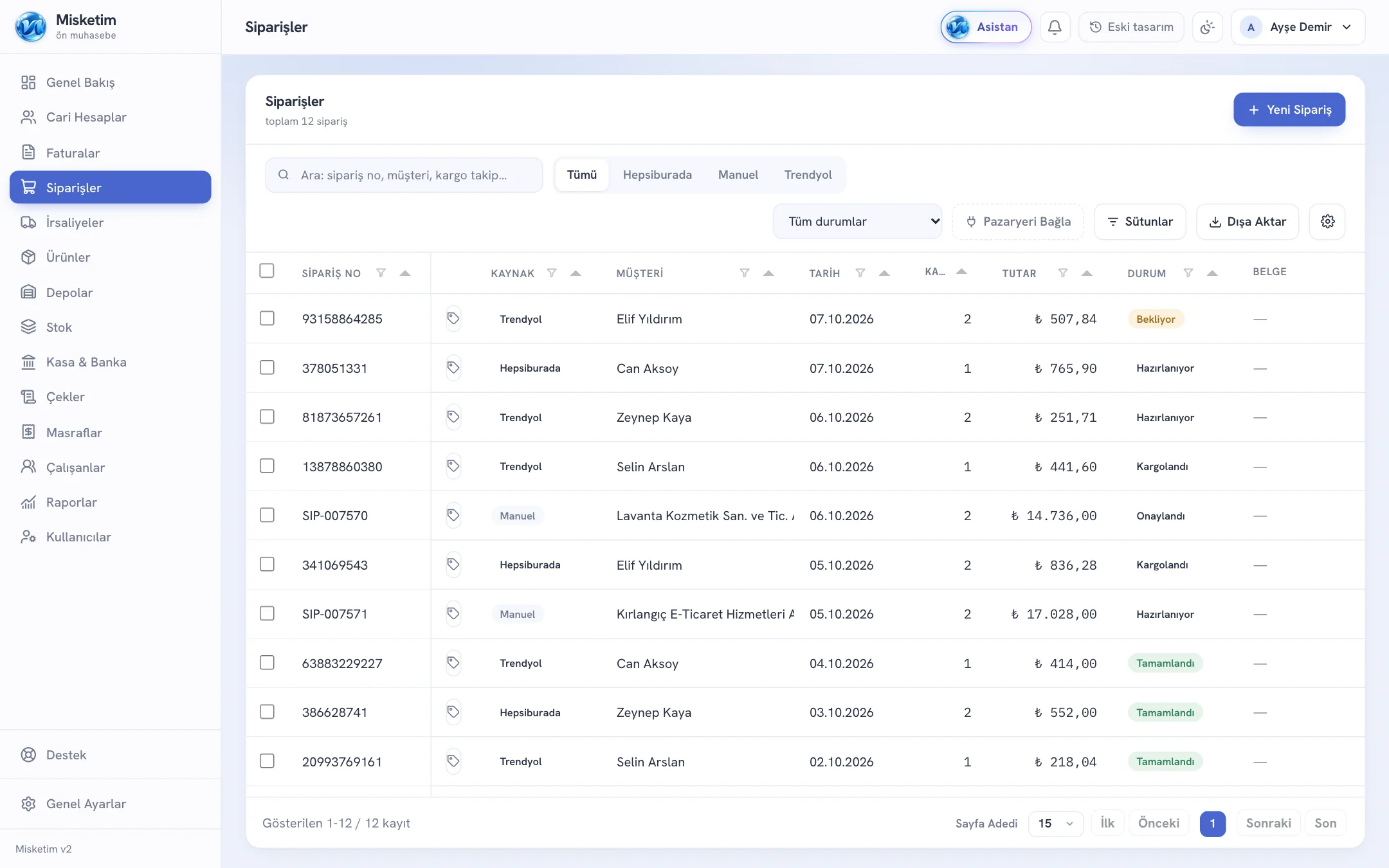Image resolution: width=1389 pixels, height=868 pixels.
Task: Filter the Müşteri column
Action: point(744,273)
